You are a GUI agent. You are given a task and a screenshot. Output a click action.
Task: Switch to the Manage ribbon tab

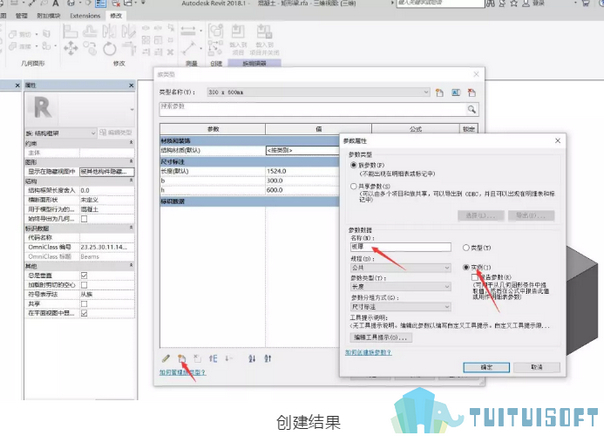pyautogui.click(x=21, y=16)
